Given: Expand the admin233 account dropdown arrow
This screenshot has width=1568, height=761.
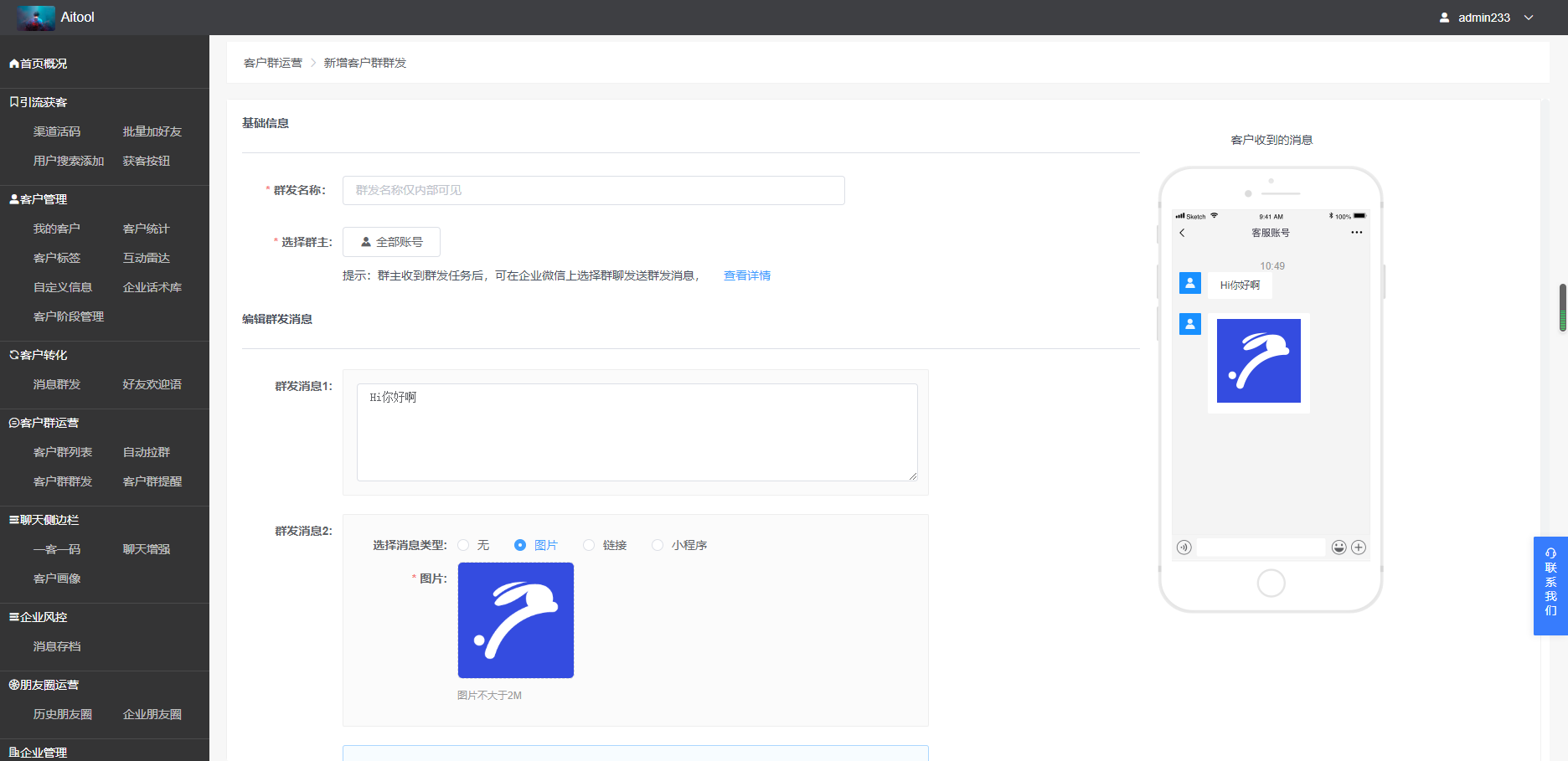Looking at the screenshot, I should click(x=1529, y=18).
